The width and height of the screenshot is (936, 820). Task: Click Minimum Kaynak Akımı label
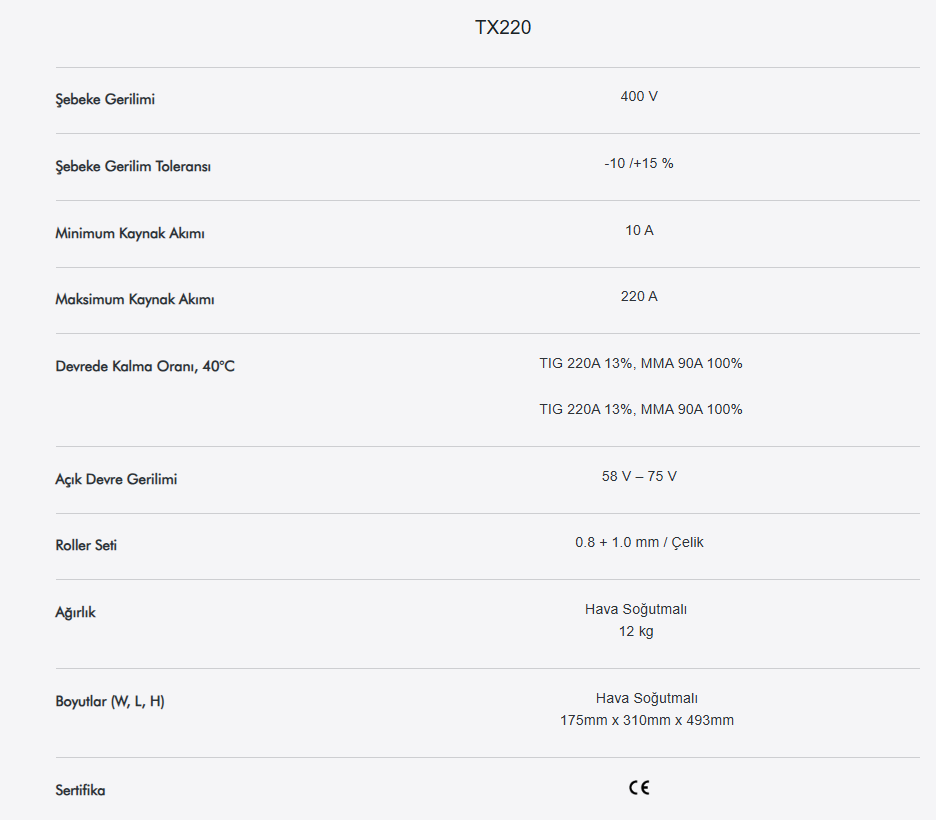click(130, 233)
